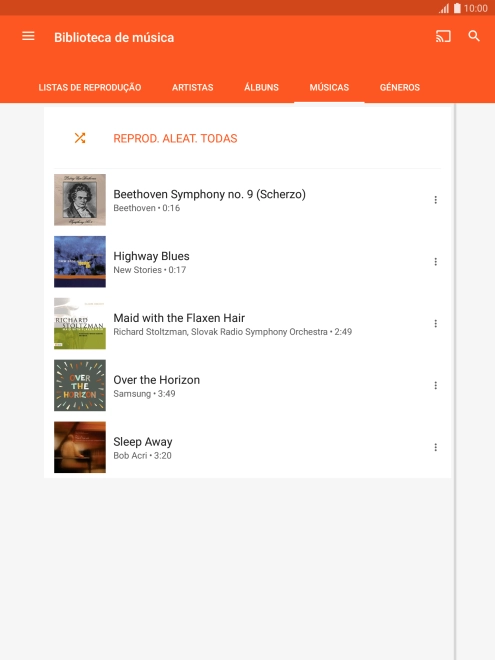Viewport: 495px width, 660px height.
Task: Go to the Álbuns tab
Action: tap(261, 88)
